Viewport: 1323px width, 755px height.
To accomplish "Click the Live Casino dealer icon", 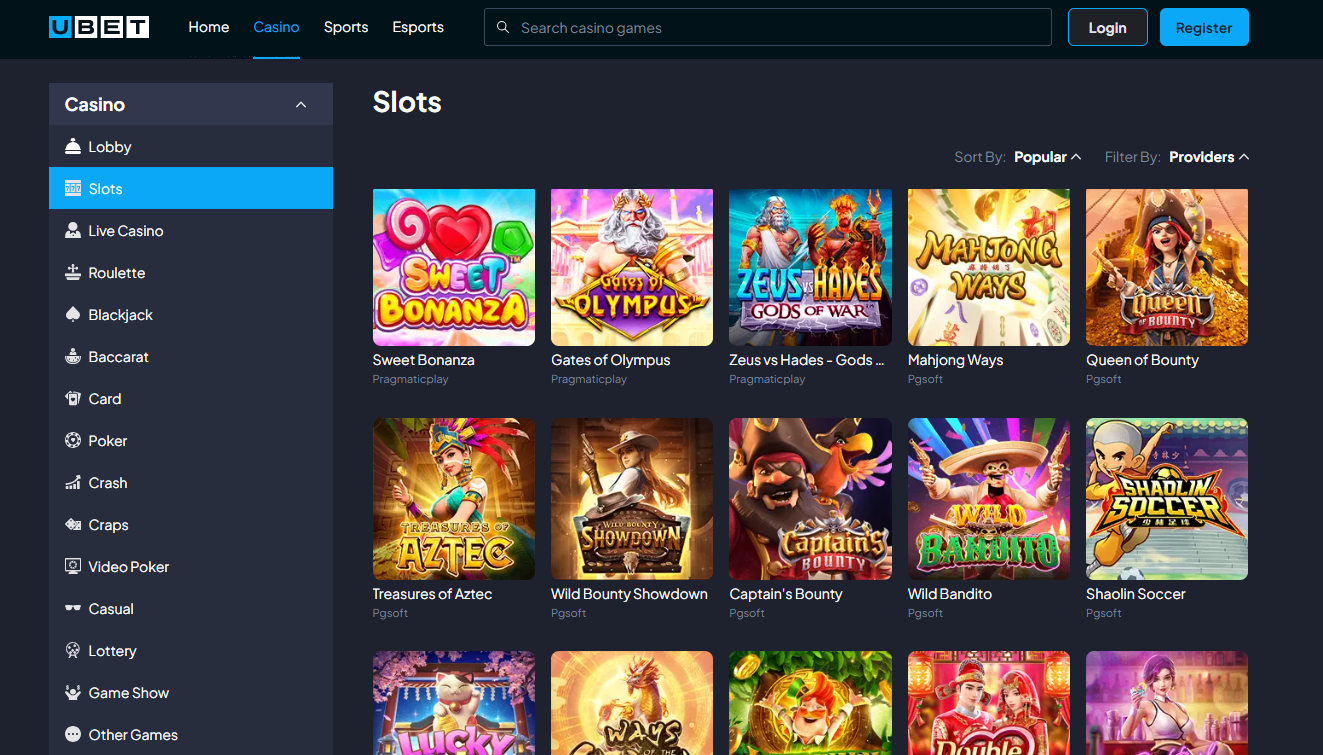I will 73,231.
